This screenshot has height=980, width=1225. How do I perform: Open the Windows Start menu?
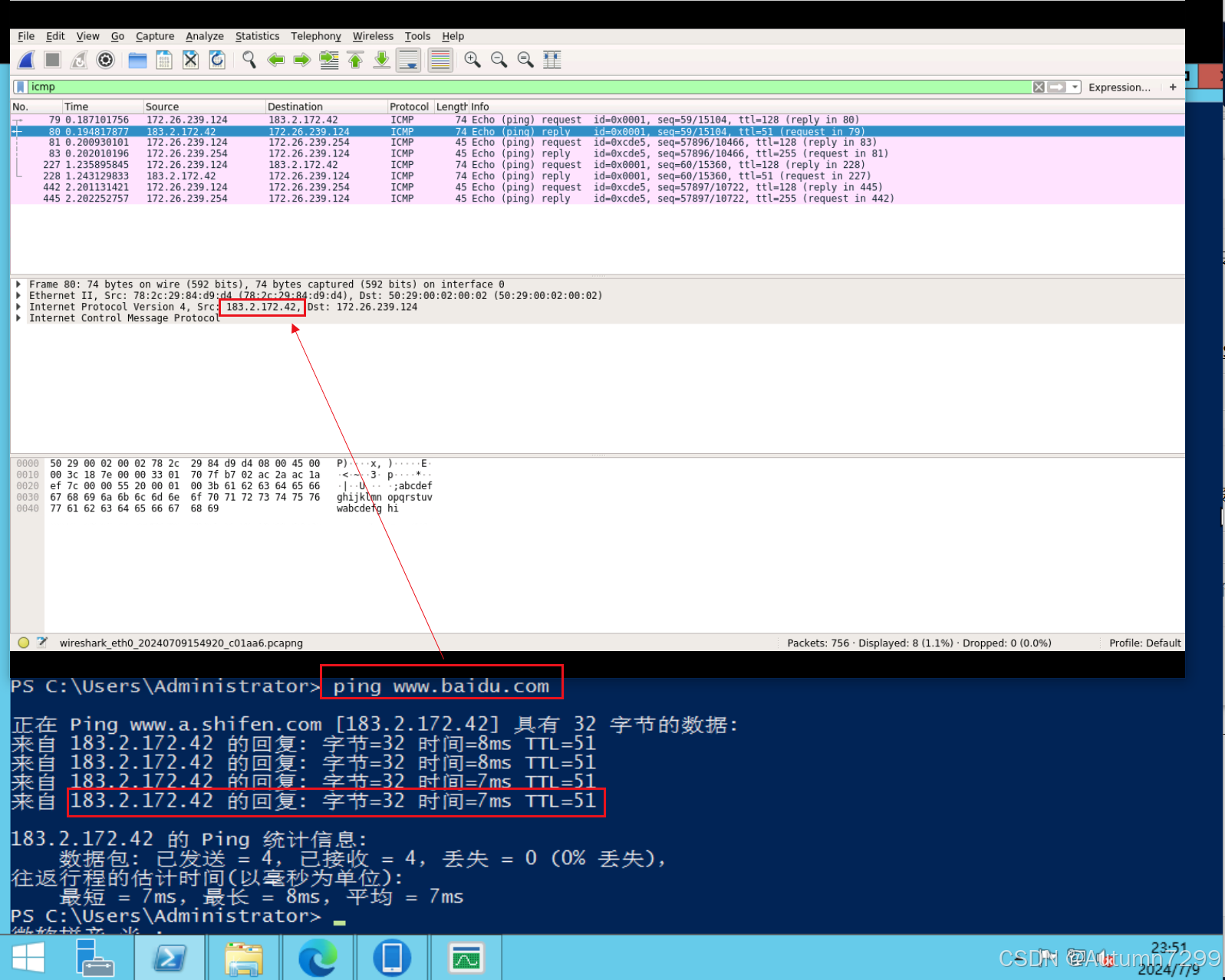pyautogui.click(x=29, y=958)
